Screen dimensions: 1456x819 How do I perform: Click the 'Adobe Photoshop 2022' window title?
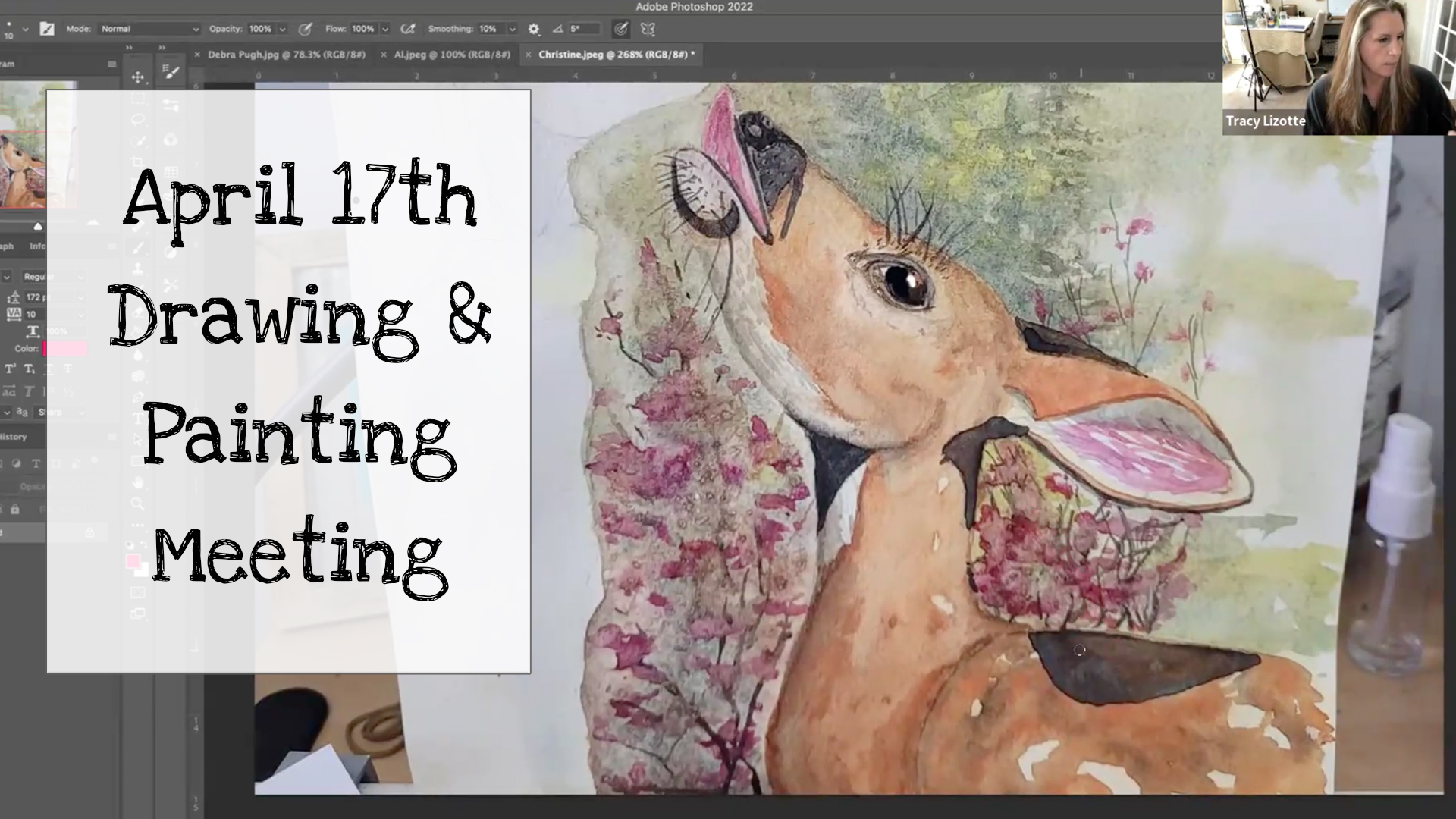coord(694,7)
